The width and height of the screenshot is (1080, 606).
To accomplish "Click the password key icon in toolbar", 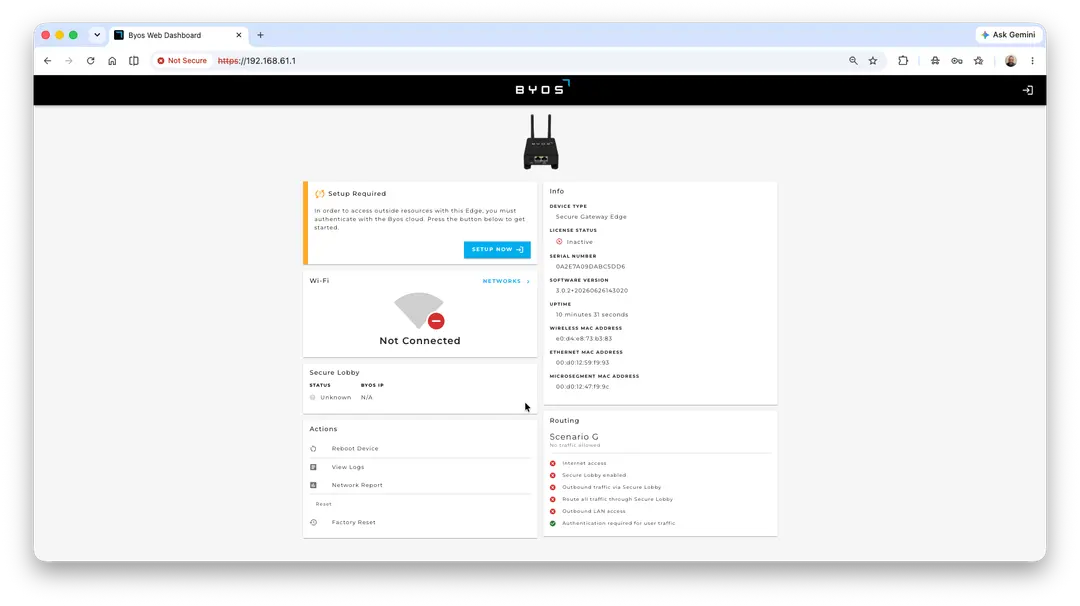I will pos(957,61).
